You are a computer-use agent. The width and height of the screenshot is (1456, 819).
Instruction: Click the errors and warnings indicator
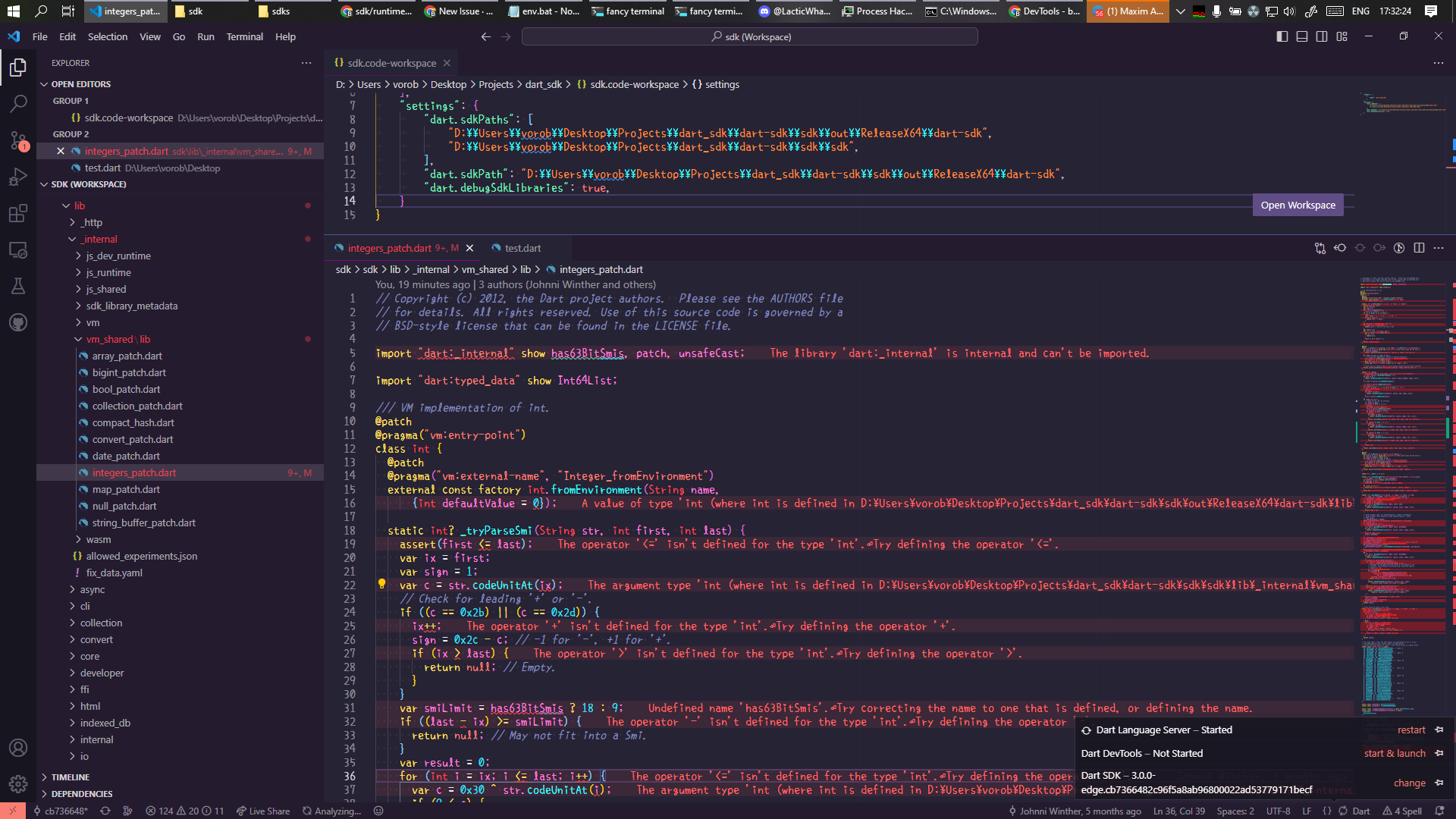coord(184,811)
